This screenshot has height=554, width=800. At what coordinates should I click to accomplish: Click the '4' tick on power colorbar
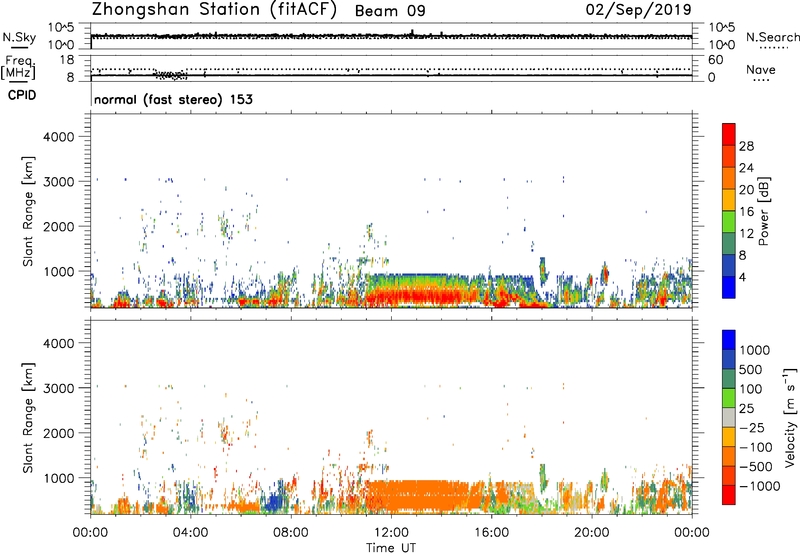point(743,277)
